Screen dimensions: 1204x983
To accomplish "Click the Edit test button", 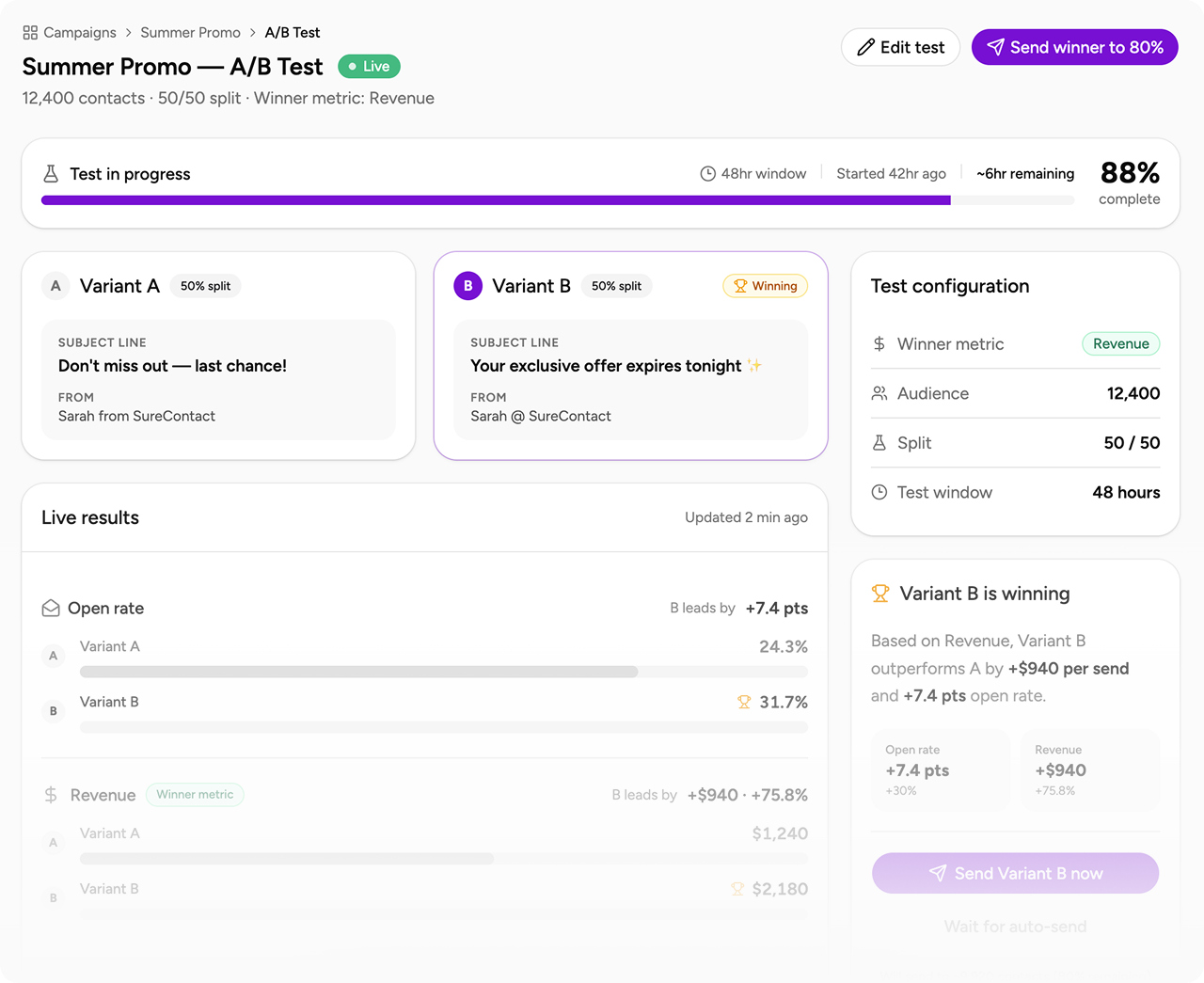I will click(x=900, y=47).
